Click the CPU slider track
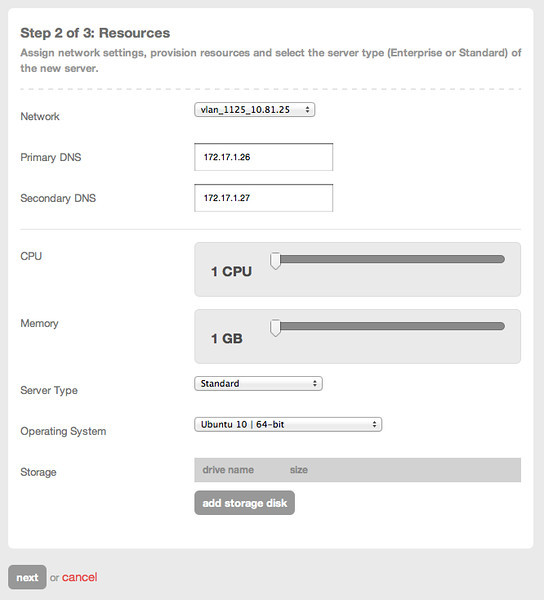This screenshot has width=544, height=600. pos(388,259)
